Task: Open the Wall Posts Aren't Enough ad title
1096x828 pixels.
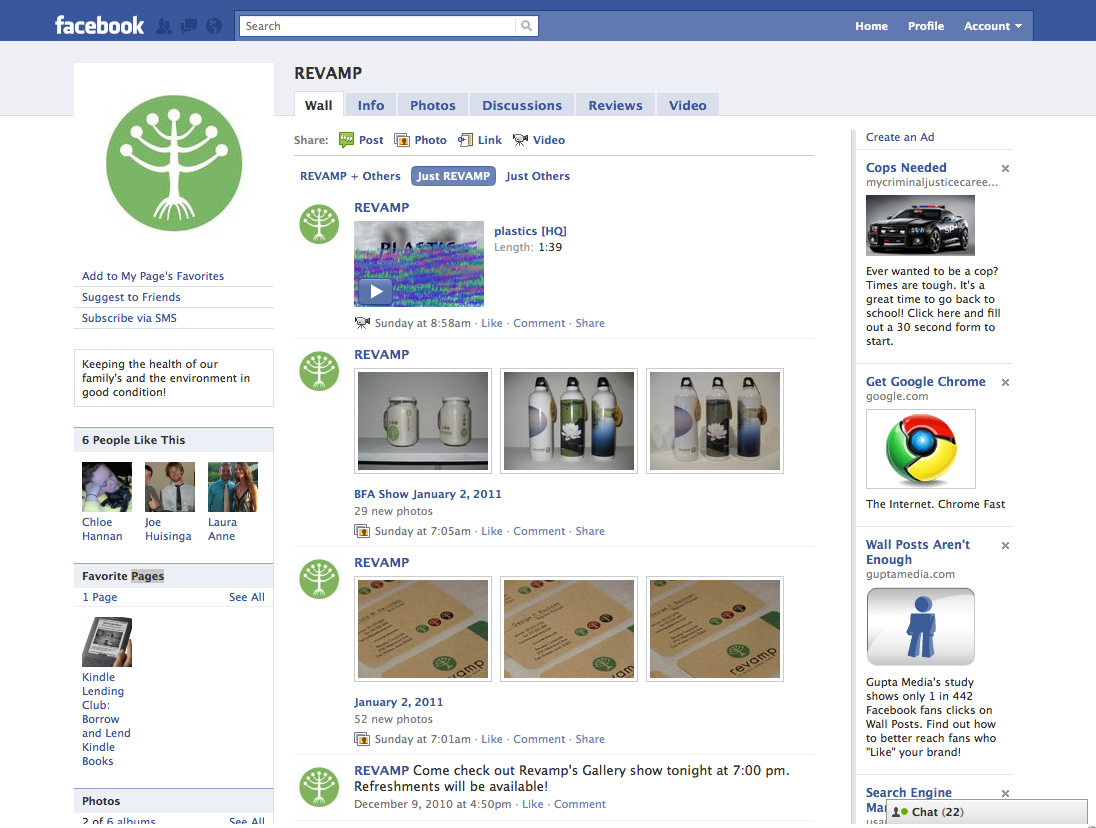Action: click(x=918, y=552)
